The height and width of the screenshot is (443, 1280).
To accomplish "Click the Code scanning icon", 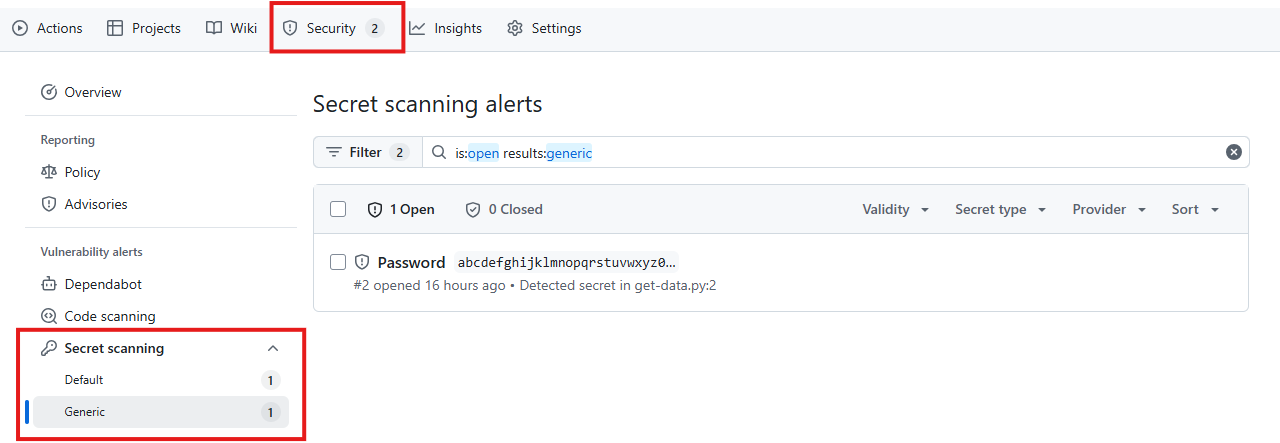I will tap(48, 316).
